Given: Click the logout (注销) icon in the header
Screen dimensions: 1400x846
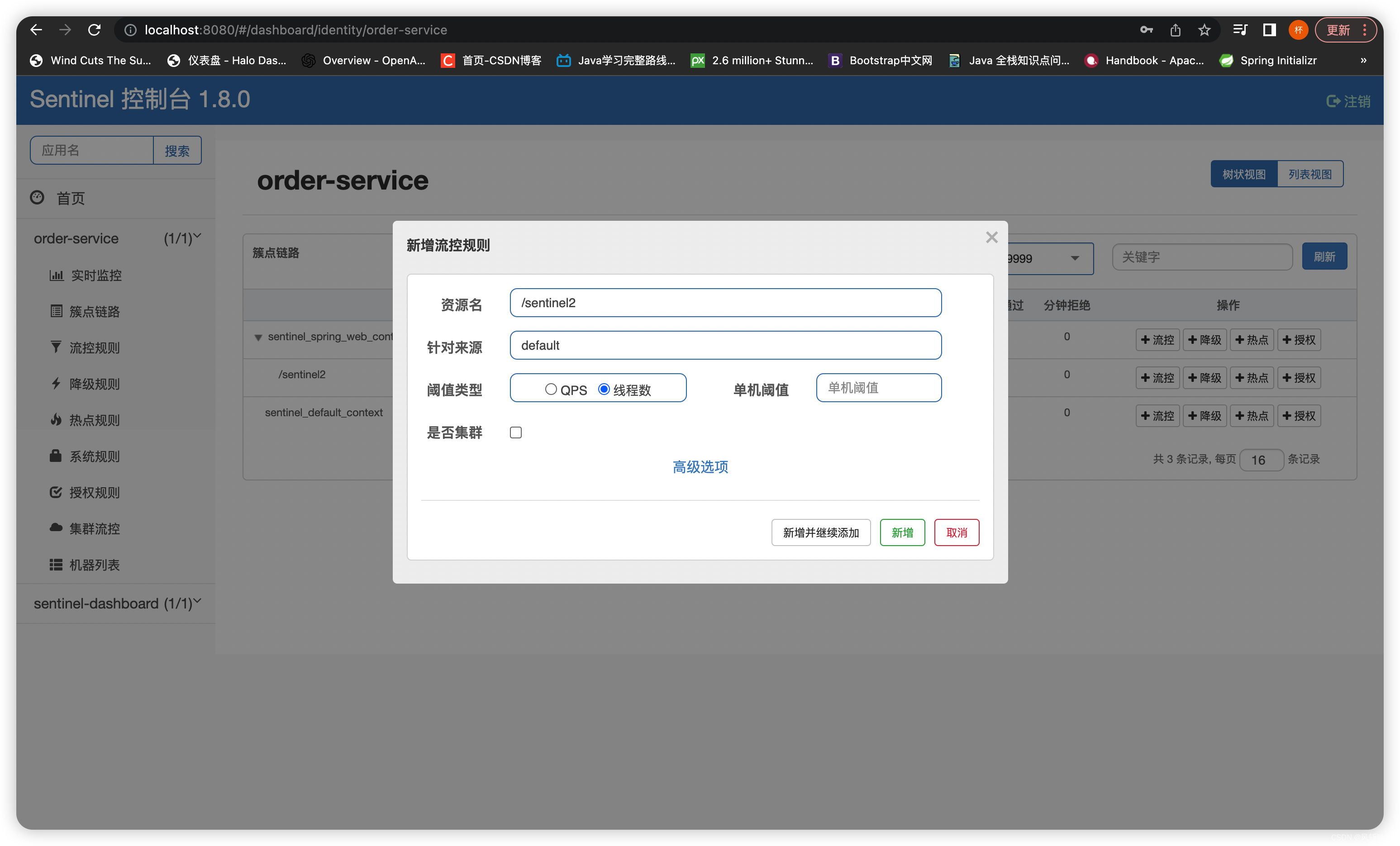Looking at the screenshot, I should (x=1333, y=101).
